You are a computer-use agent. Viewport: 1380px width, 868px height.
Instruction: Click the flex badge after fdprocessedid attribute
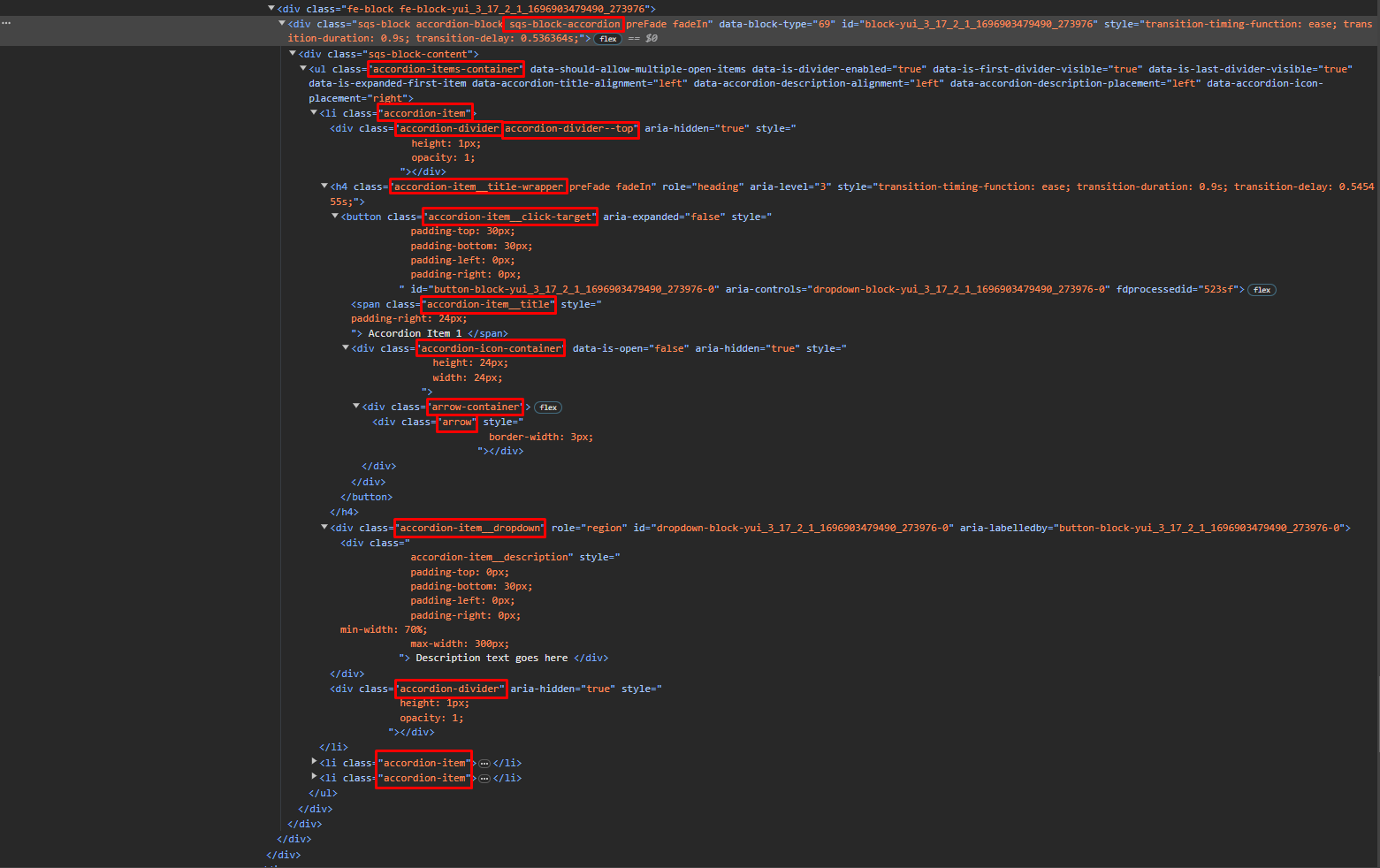[1262, 290]
